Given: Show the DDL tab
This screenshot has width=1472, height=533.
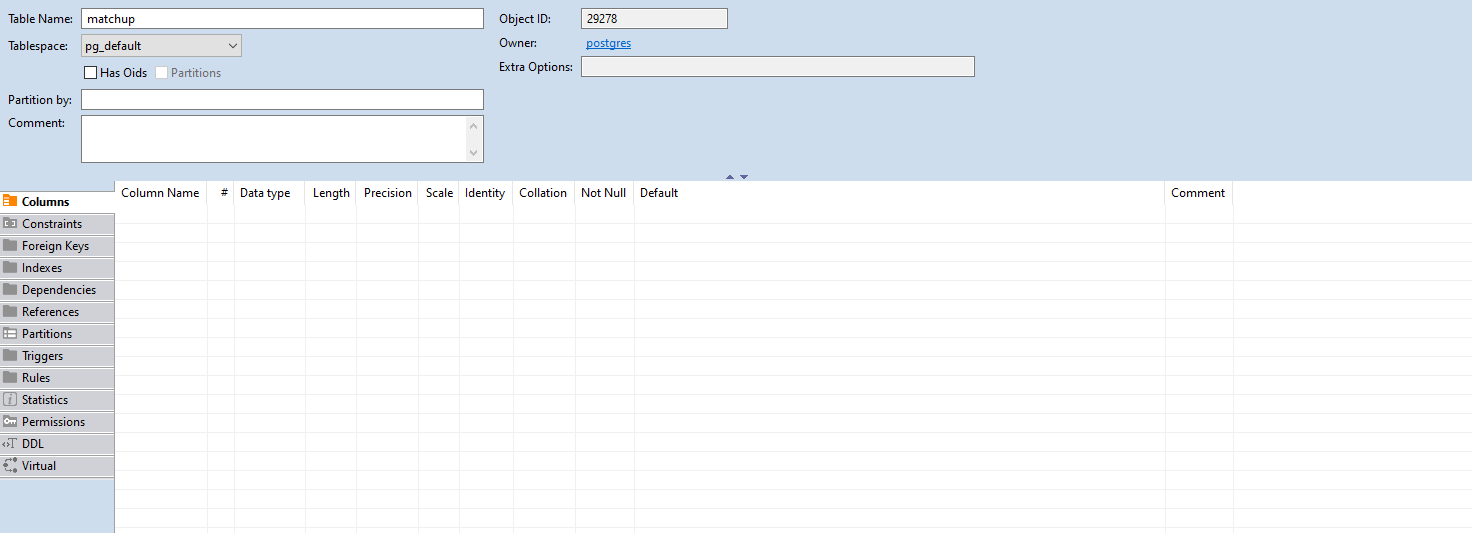Looking at the screenshot, I should [57, 444].
